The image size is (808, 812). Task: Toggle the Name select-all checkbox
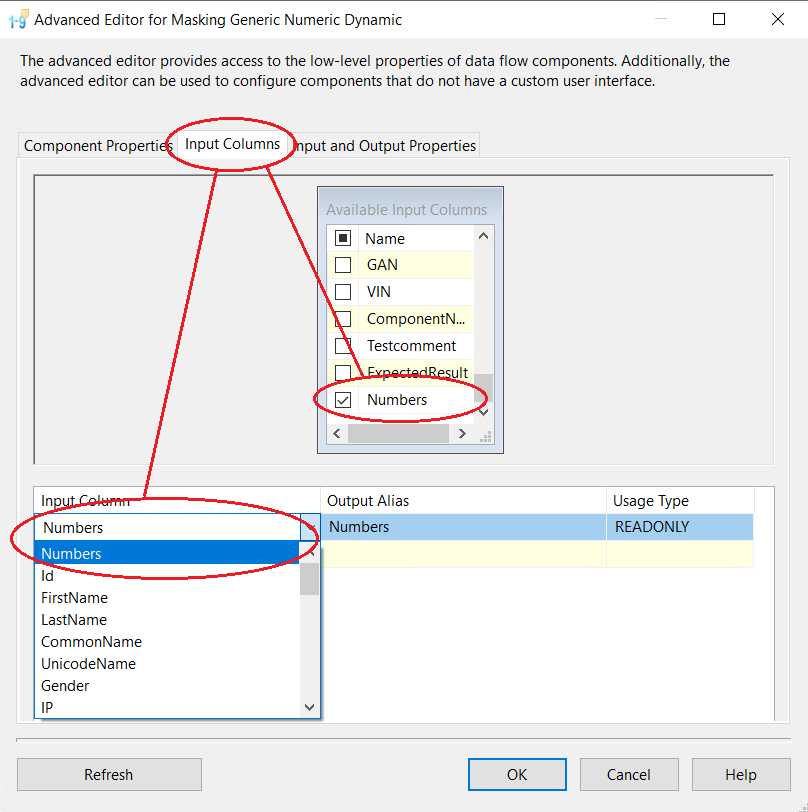click(x=343, y=238)
